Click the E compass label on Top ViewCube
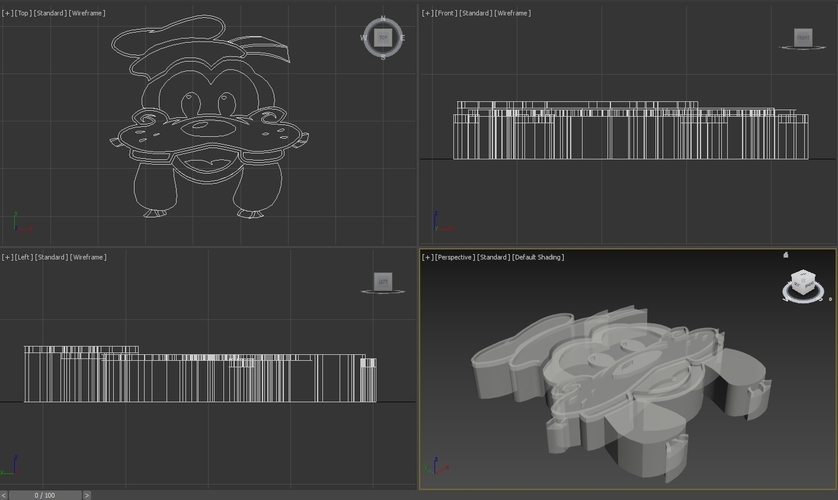This screenshot has width=838, height=500. [402, 38]
